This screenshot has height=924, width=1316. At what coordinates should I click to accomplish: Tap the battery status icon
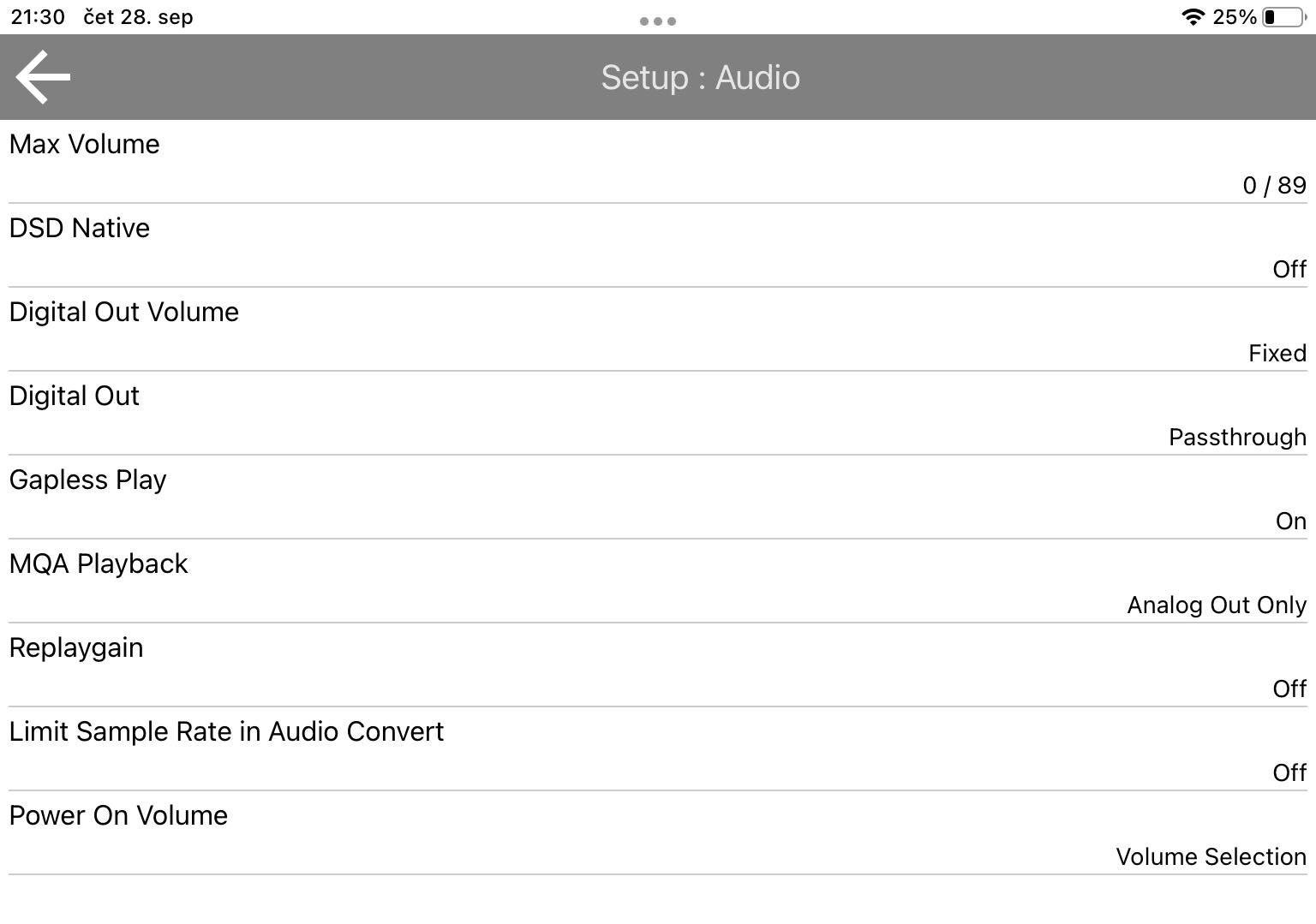[x=1282, y=17]
